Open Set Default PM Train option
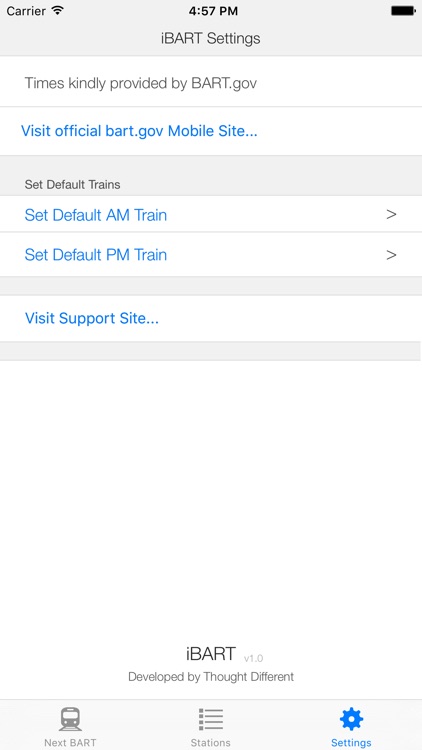 211,254
